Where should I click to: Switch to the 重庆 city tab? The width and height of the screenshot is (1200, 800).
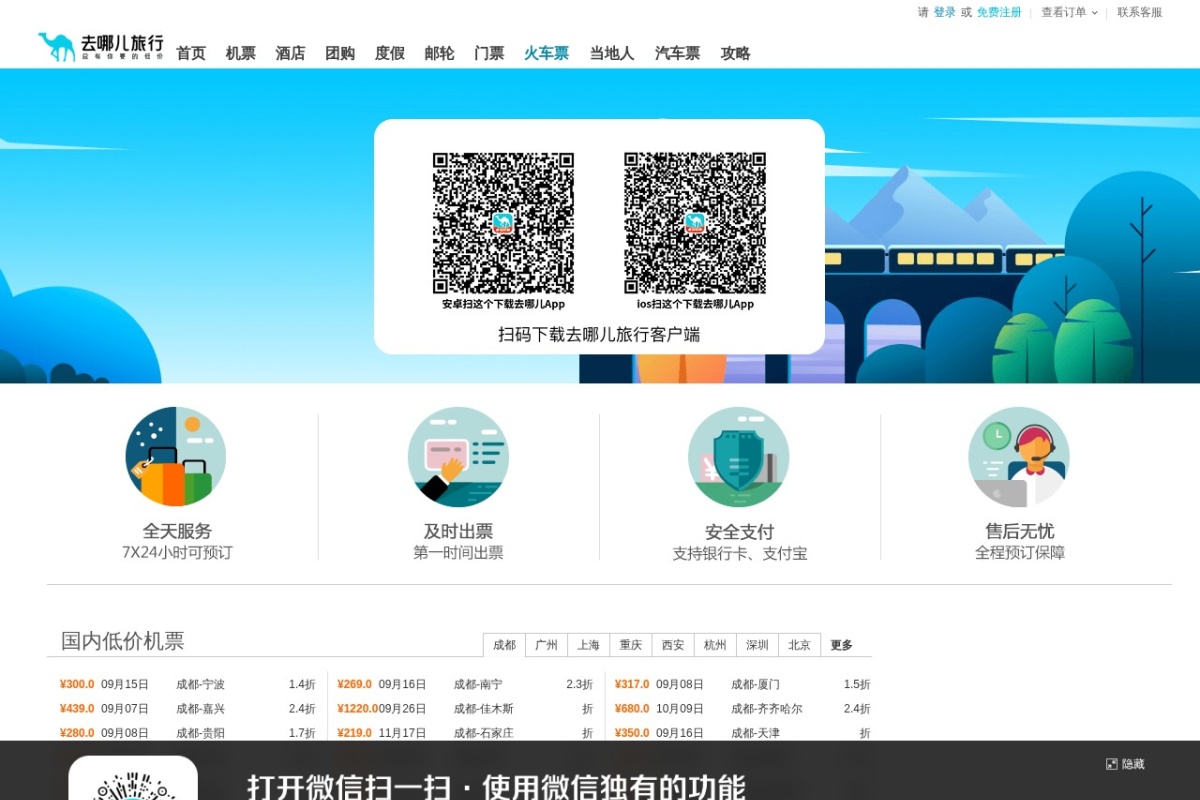point(630,645)
